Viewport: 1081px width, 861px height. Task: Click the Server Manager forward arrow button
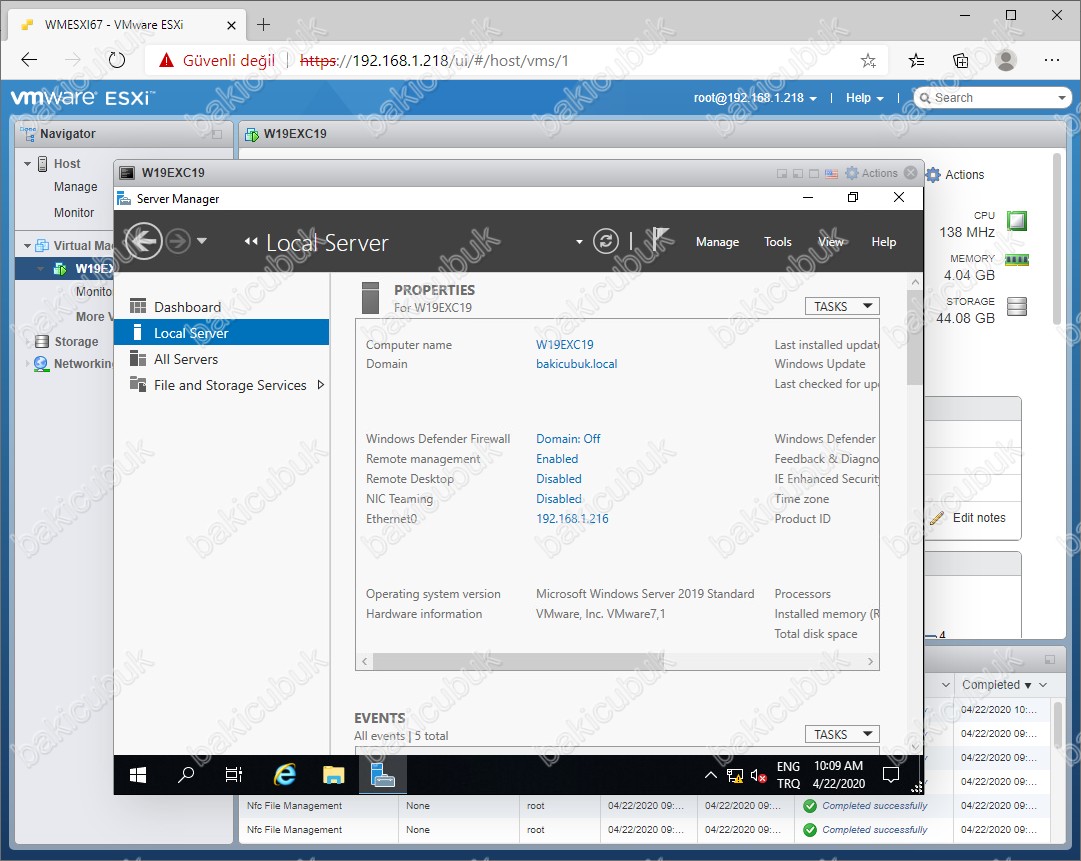point(178,241)
